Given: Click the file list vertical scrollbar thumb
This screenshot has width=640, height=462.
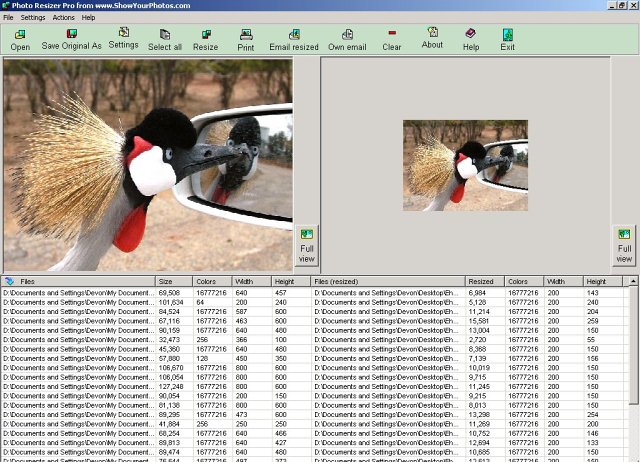Looking at the screenshot, I should [633, 345].
